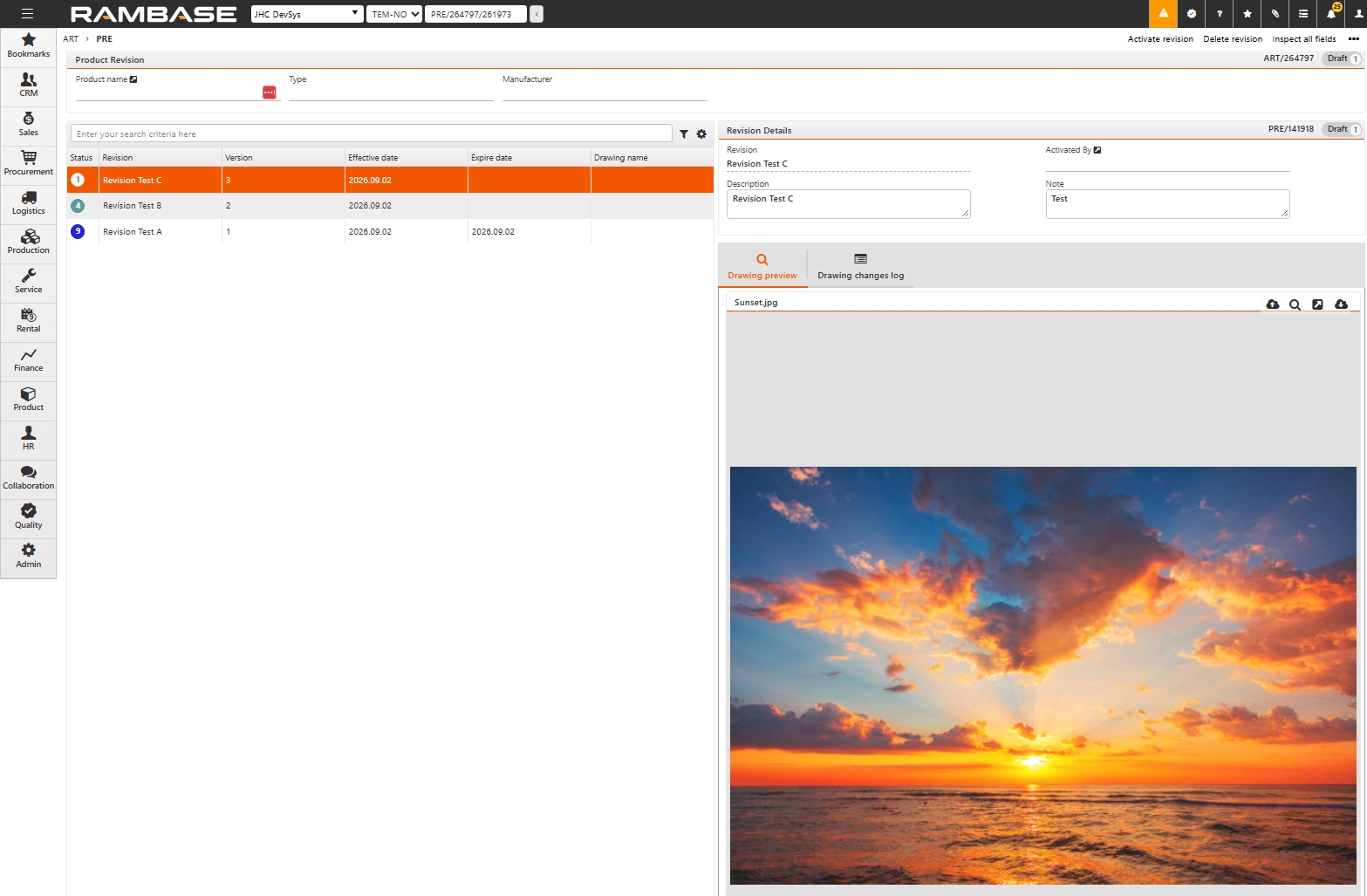Open the Procurement module menu
Screen dimensions: 1367x896
click(x=29, y=164)
